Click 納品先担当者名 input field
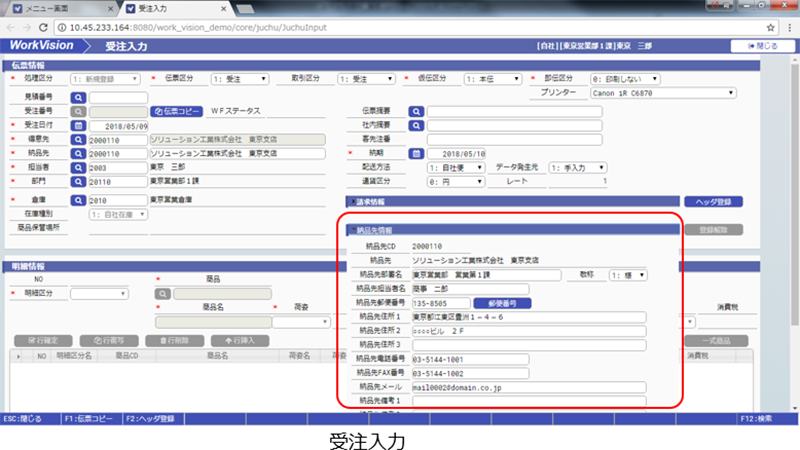Viewport: 800px width, 450px height. tap(470, 289)
